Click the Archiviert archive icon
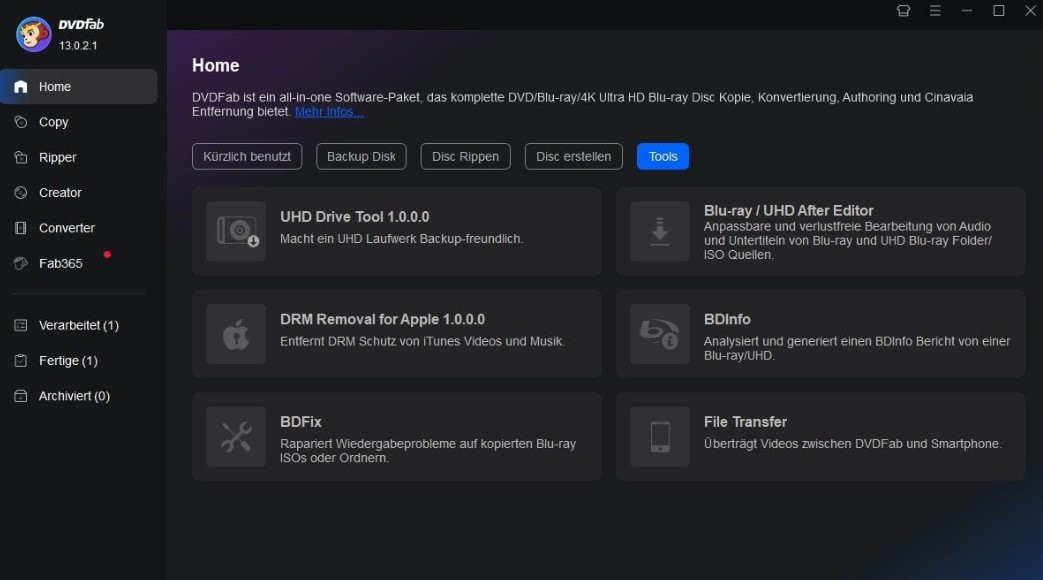Viewport: 1043px width, 580px height. pos(21,396)
